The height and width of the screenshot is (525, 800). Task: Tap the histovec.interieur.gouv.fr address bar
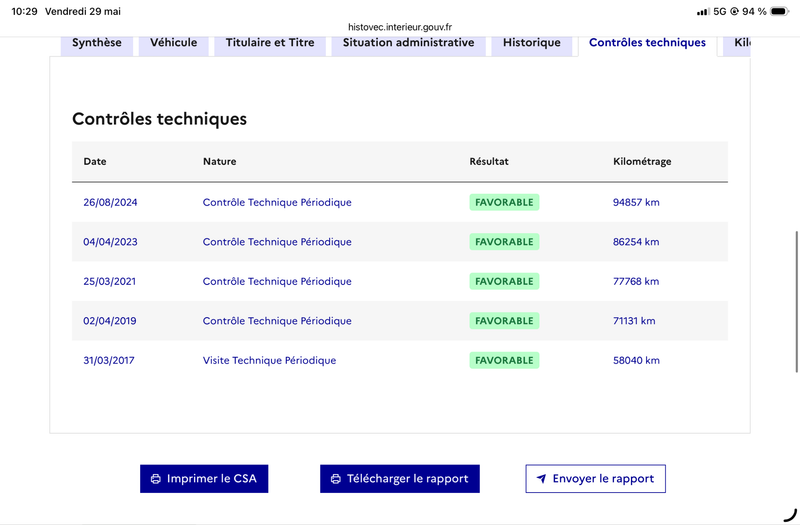pyautogui.click(x=400, y=27)
